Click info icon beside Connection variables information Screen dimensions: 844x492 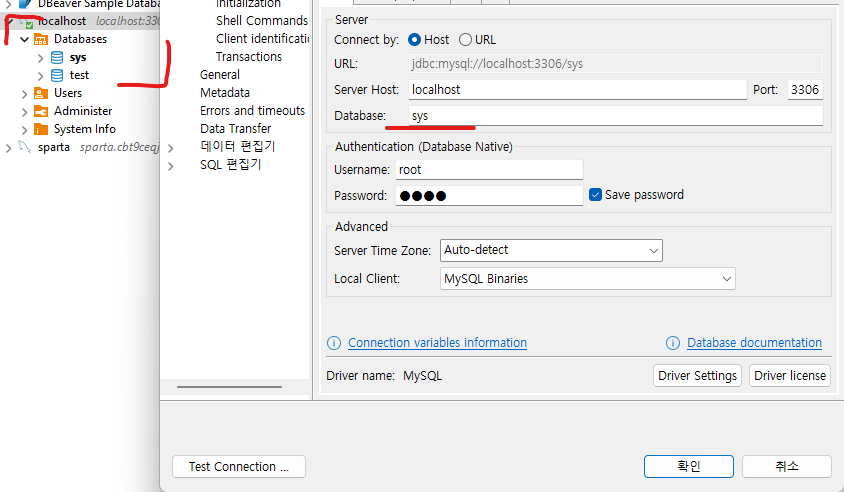tap(334, 343)
